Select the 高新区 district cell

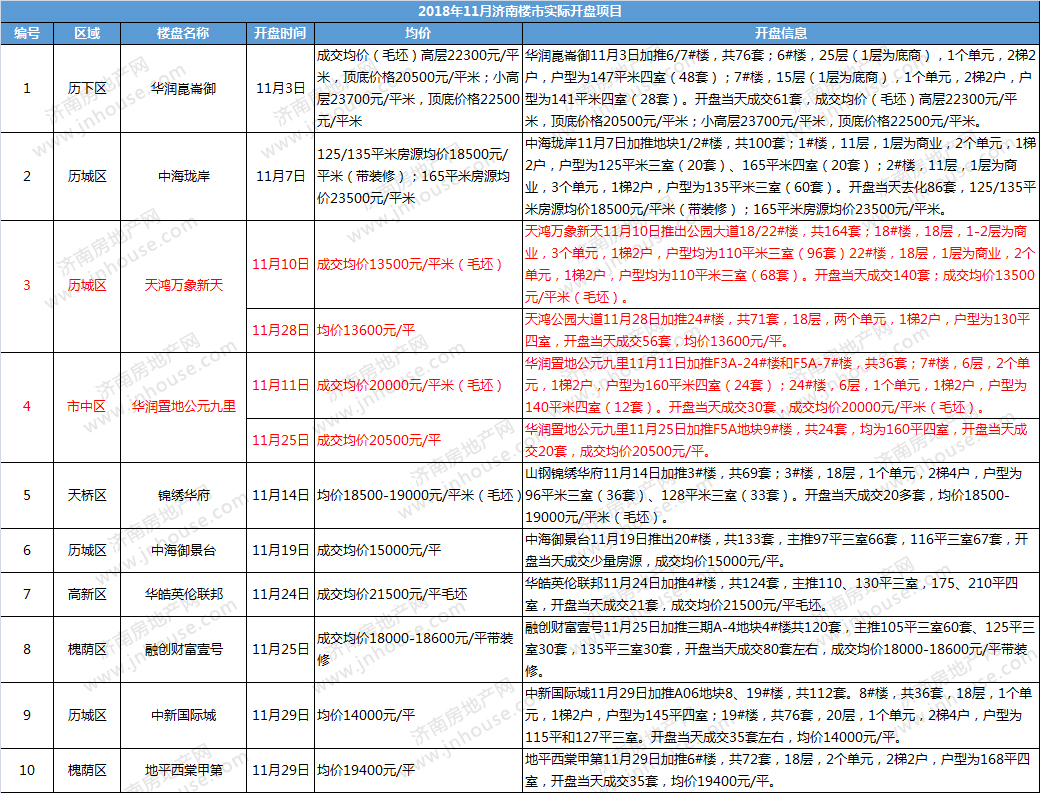[87, 594]
